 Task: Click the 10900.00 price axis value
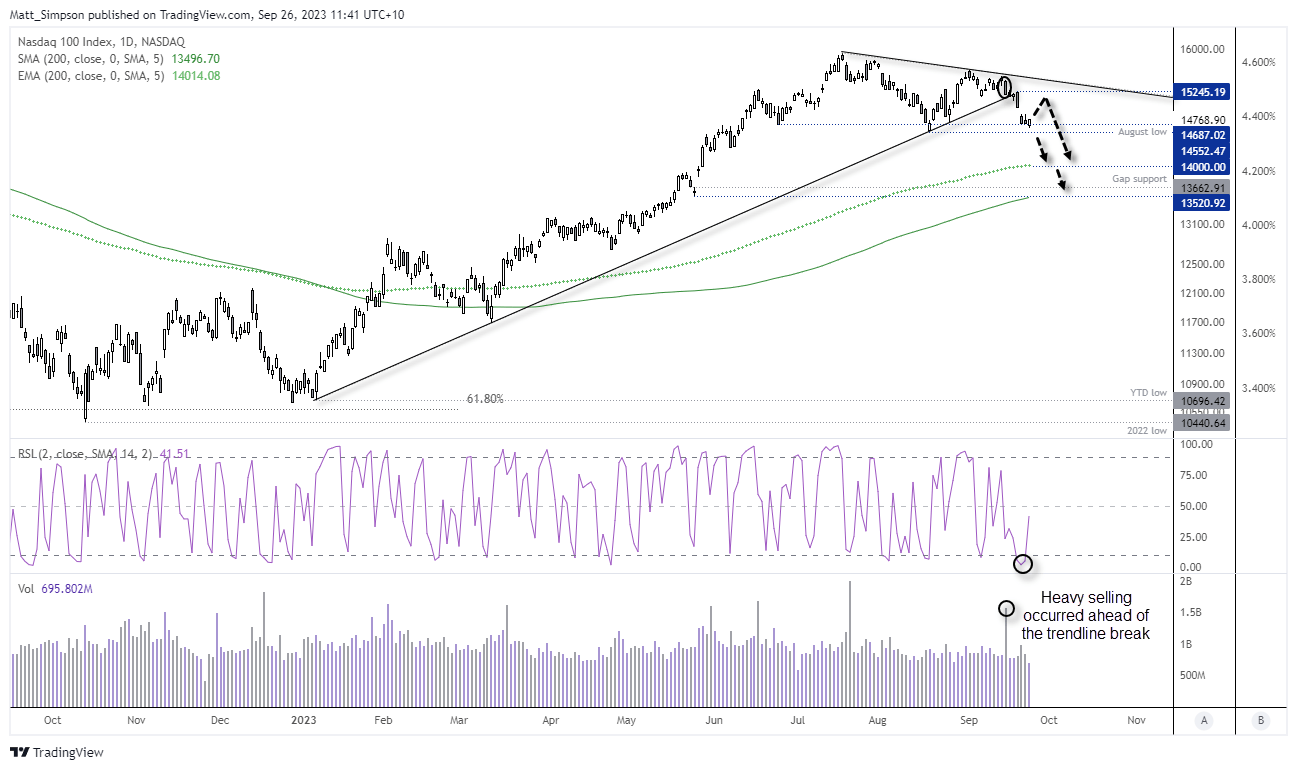pyautogui.click(x=1203, y=384)
